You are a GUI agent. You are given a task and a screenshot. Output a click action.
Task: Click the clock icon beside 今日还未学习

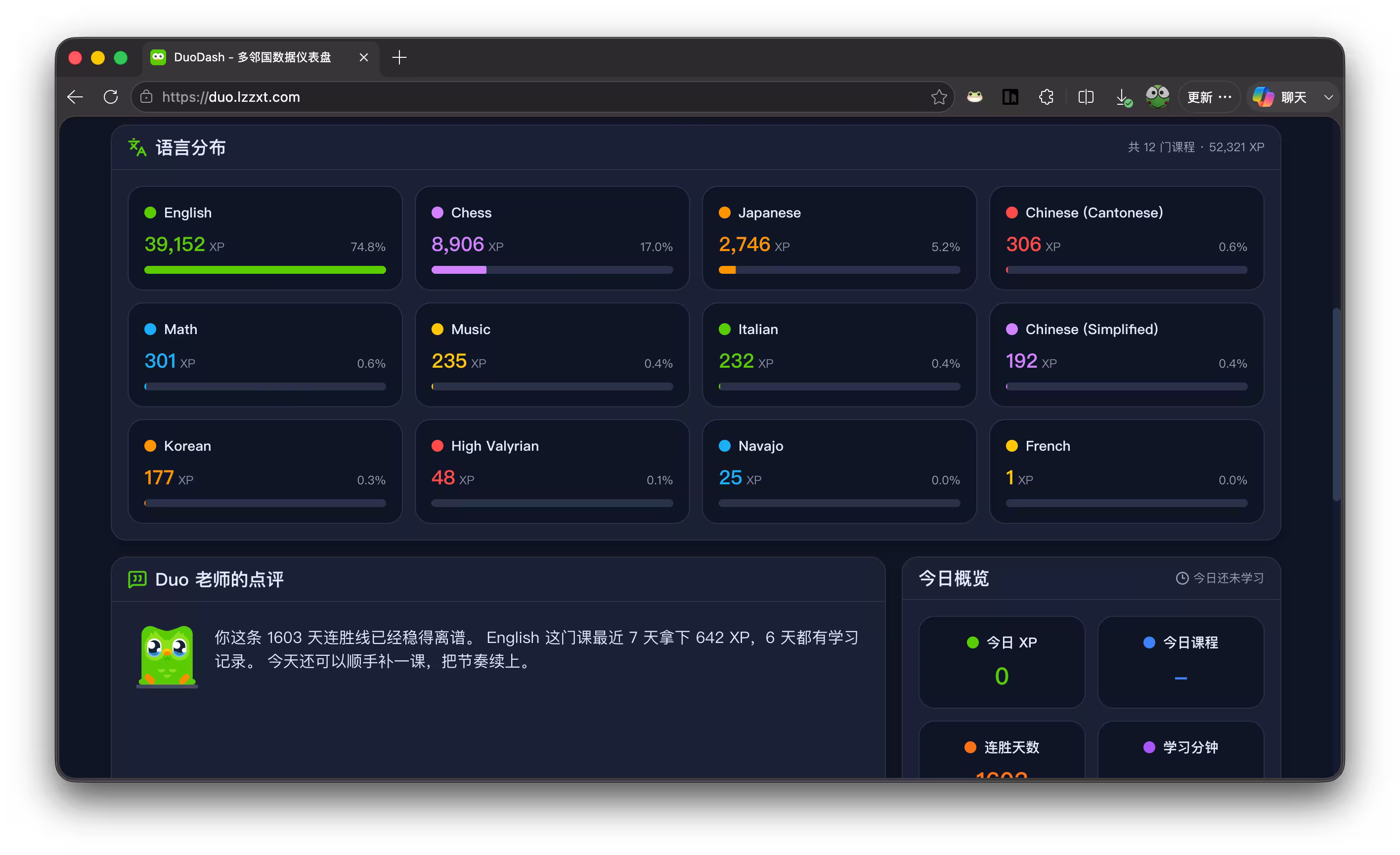pos(1182,578)
